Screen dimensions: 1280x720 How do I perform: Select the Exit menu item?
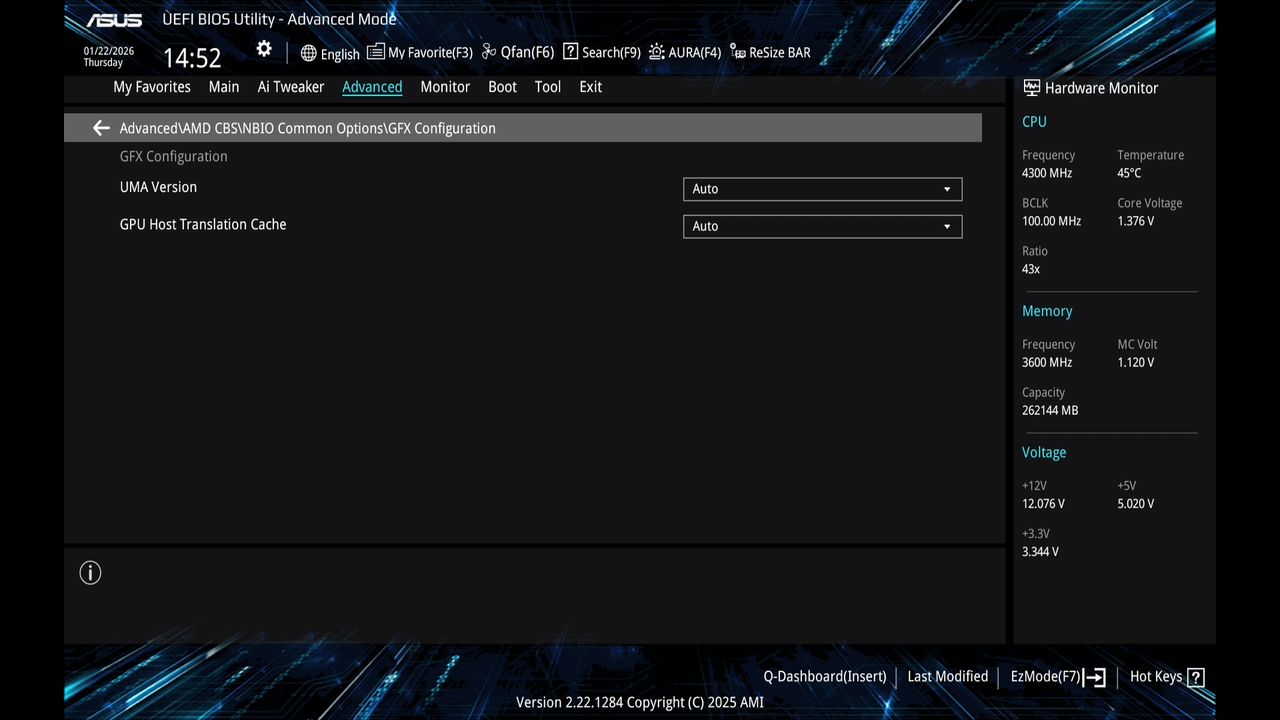click(x=590, y=87)
